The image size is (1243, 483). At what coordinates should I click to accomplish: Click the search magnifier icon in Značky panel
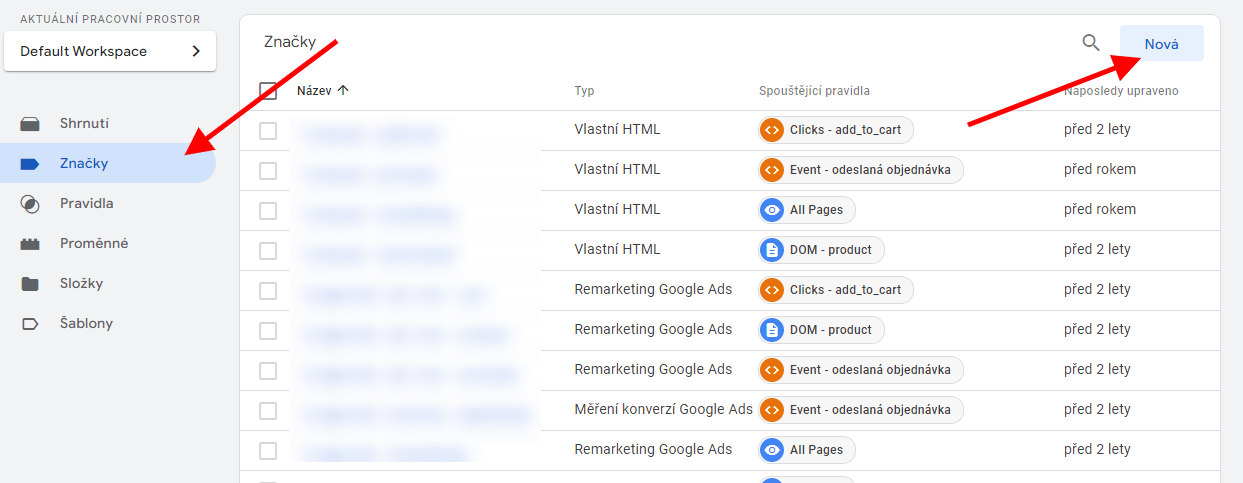(1091, 43)
